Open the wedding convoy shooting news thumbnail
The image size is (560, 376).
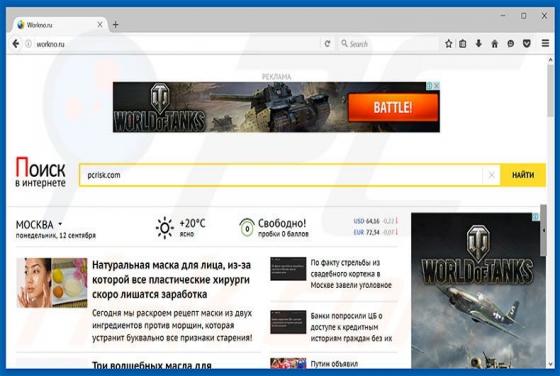tap(288, 269)
